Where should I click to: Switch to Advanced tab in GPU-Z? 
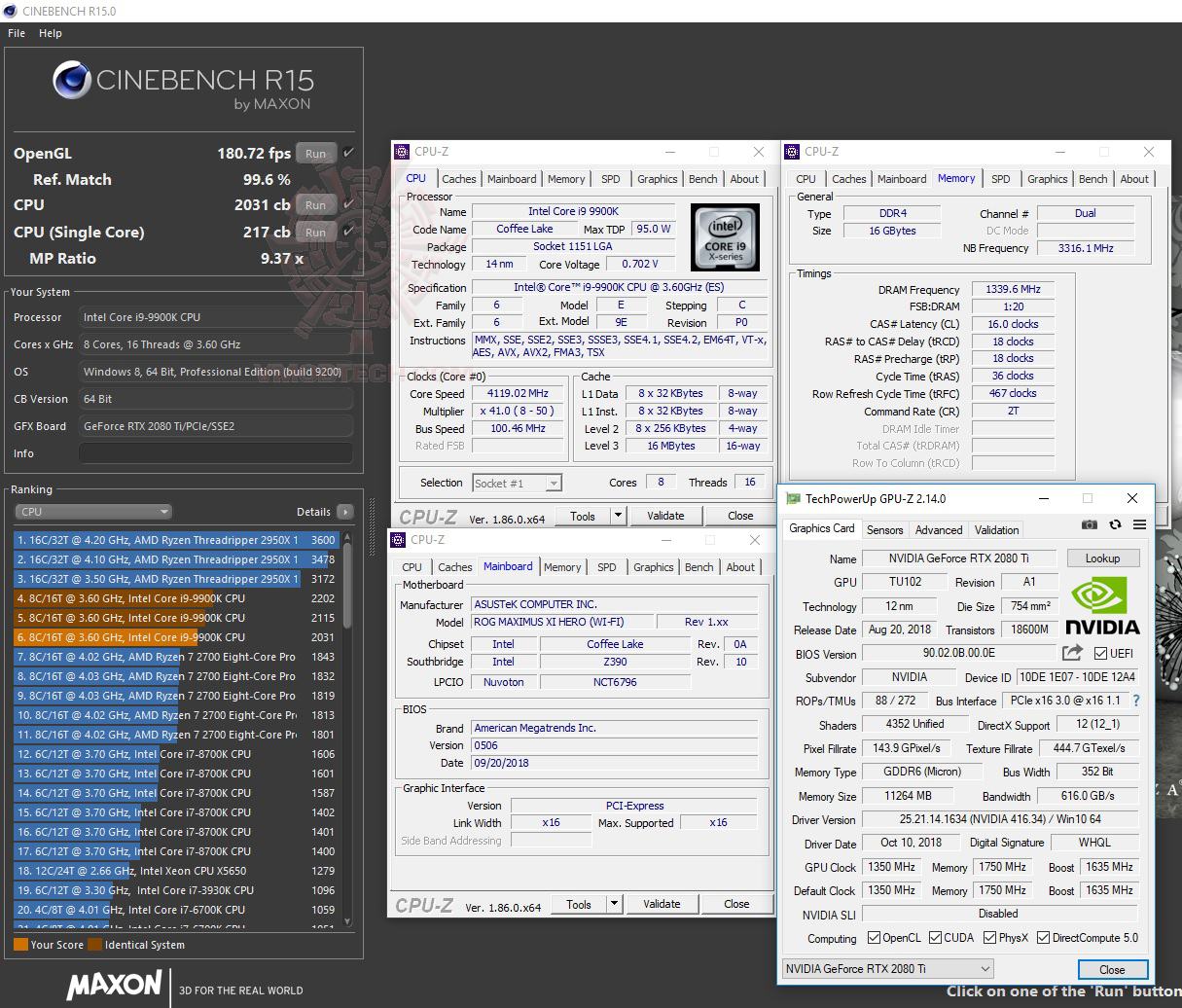coord(939,529)
